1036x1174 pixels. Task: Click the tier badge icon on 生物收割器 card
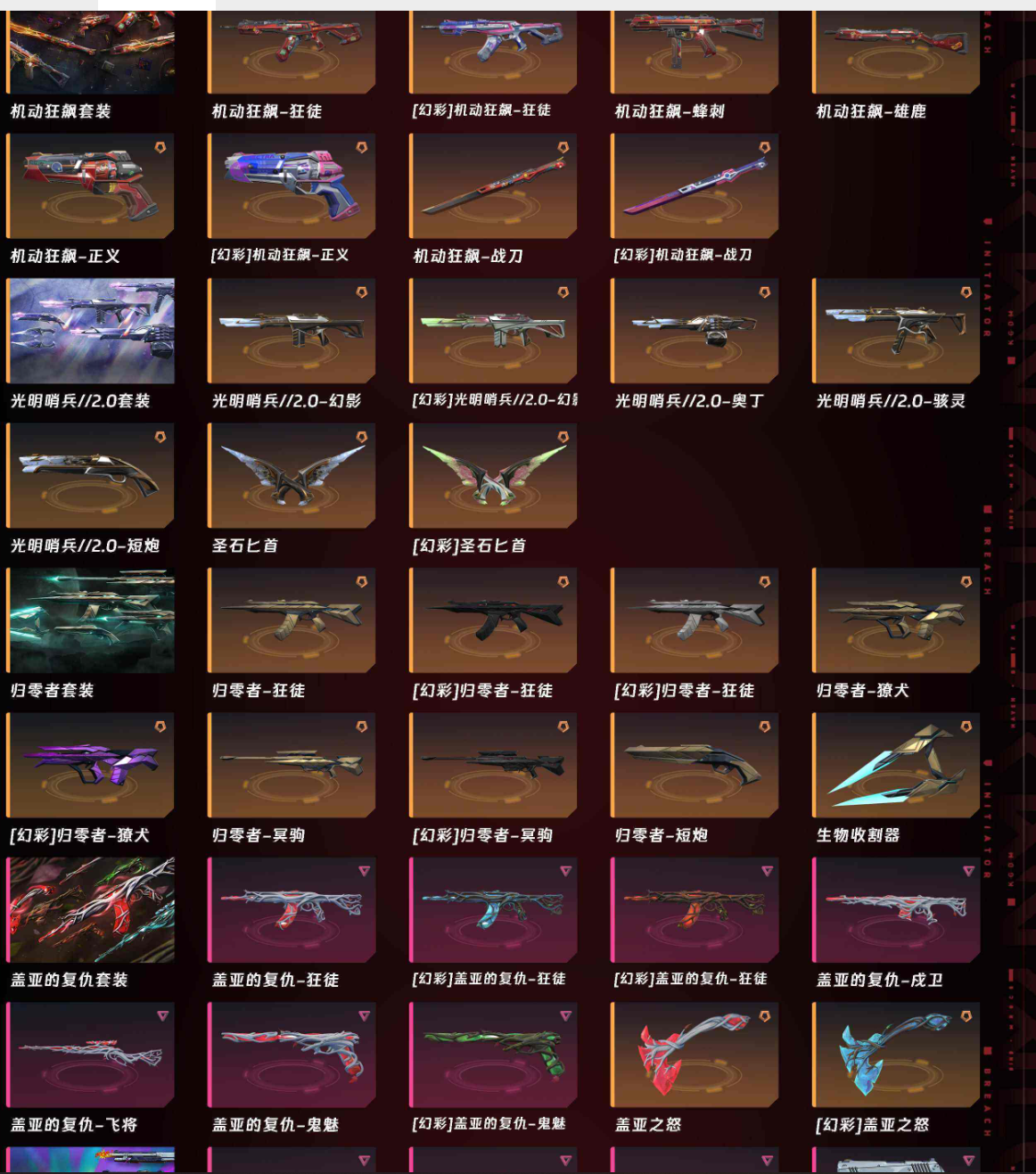point(966,727)
